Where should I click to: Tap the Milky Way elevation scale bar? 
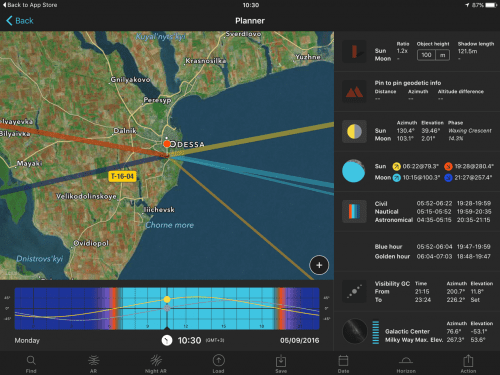point(376,332)
